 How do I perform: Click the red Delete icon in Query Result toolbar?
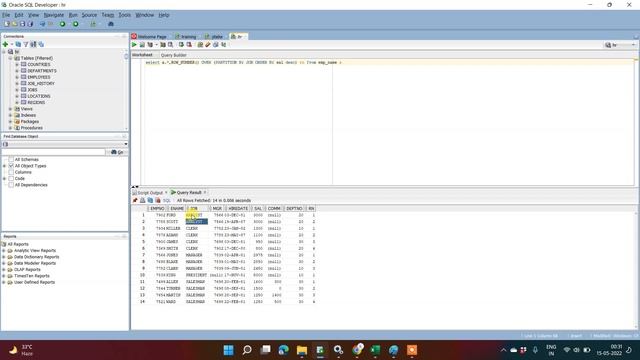[158, 200]
